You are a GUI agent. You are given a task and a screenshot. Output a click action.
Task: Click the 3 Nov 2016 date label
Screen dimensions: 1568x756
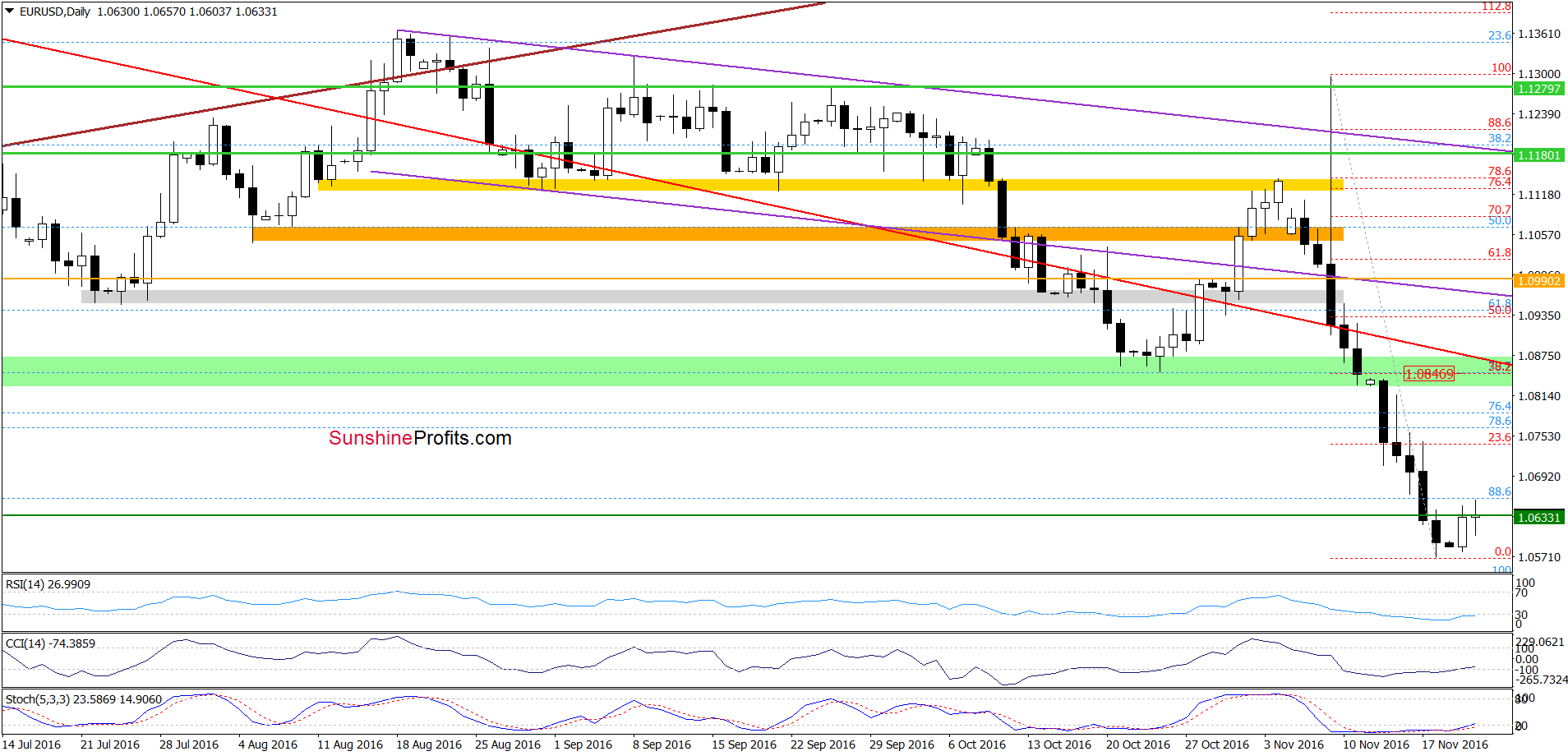coord(1294,744)
